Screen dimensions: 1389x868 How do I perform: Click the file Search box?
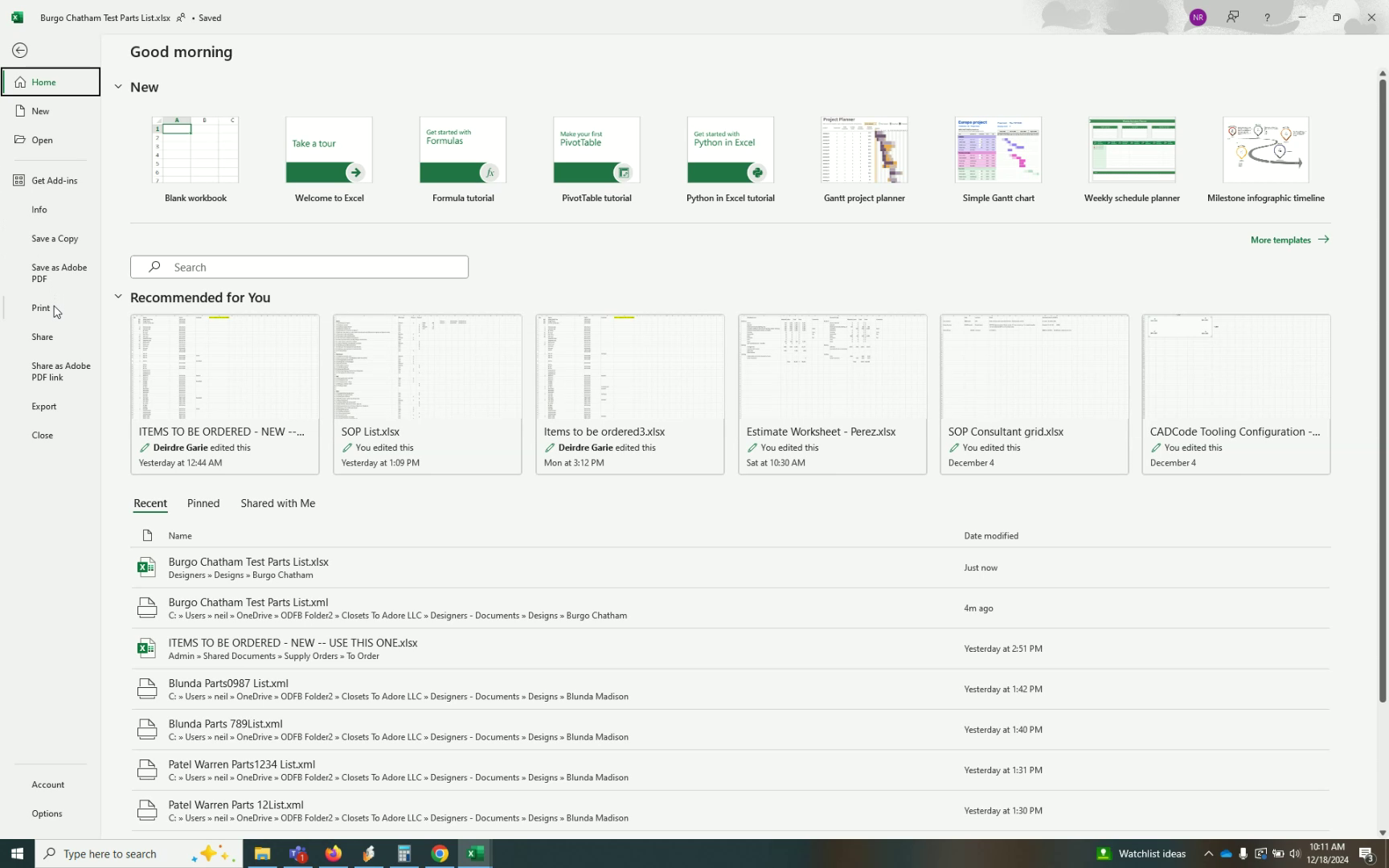(x=299, y=268)
